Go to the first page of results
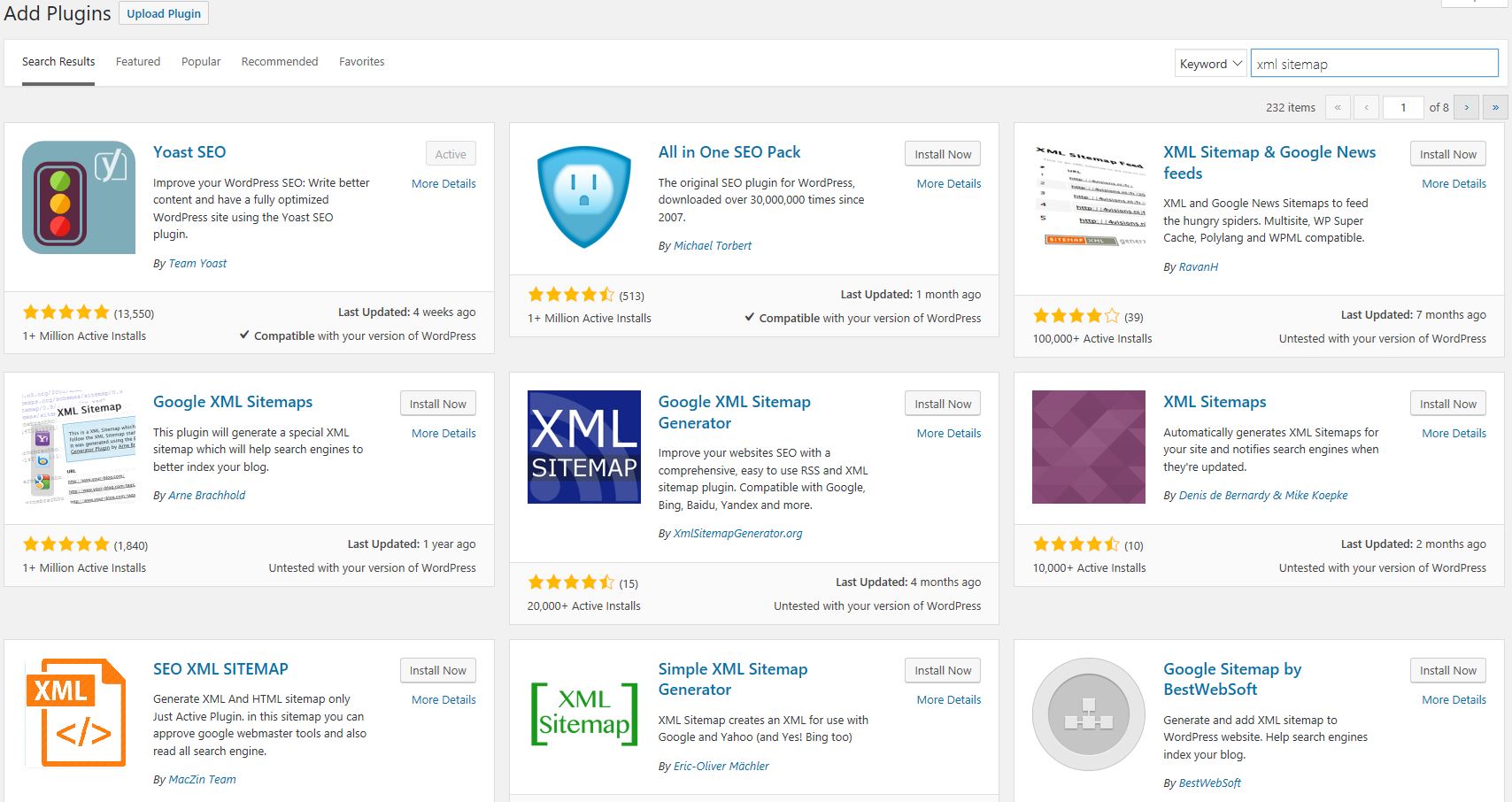 (x=1338, y=107)
